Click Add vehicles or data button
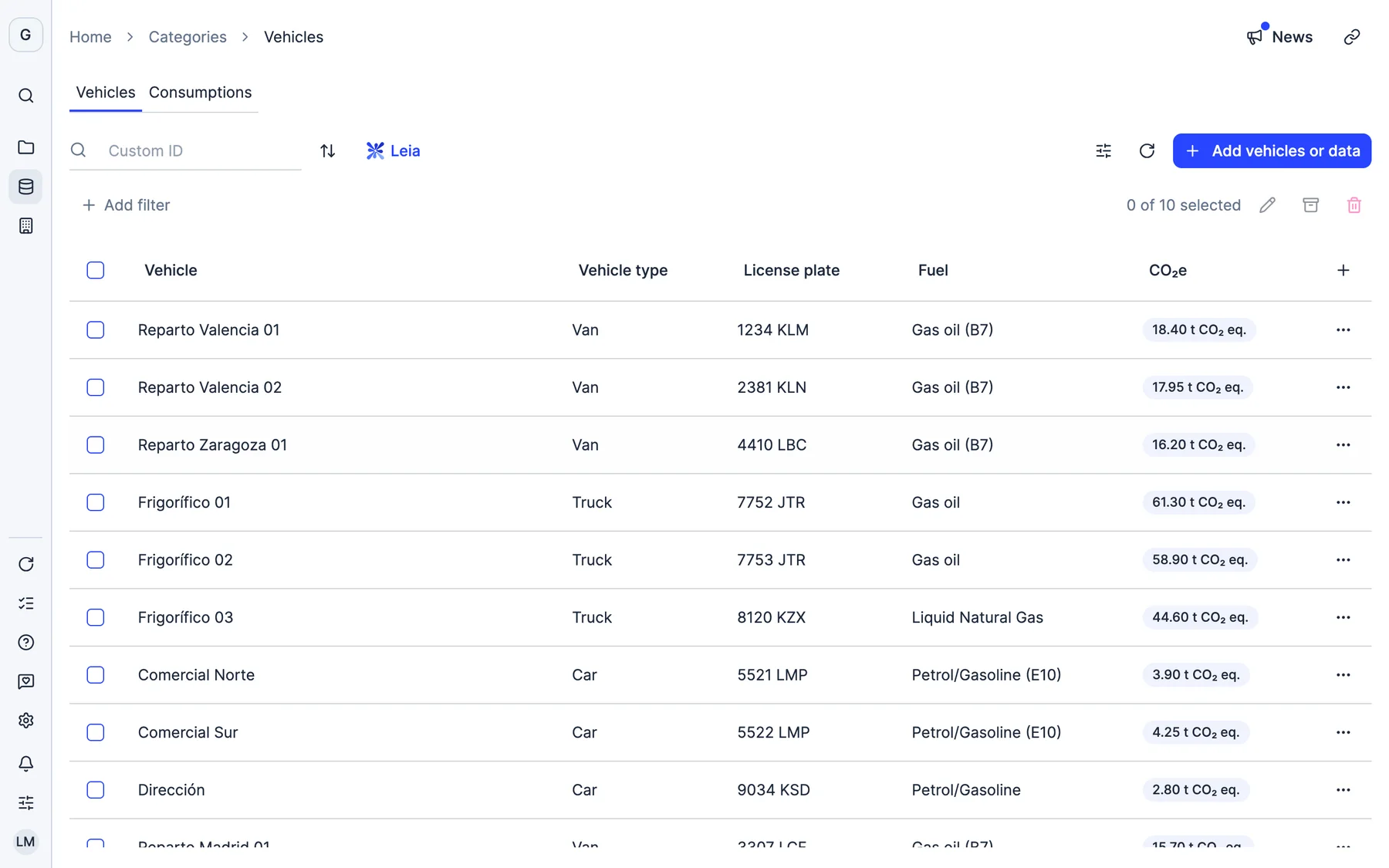The width and height of the screenshot is (1389, 868). click(x=1272, y=150)
